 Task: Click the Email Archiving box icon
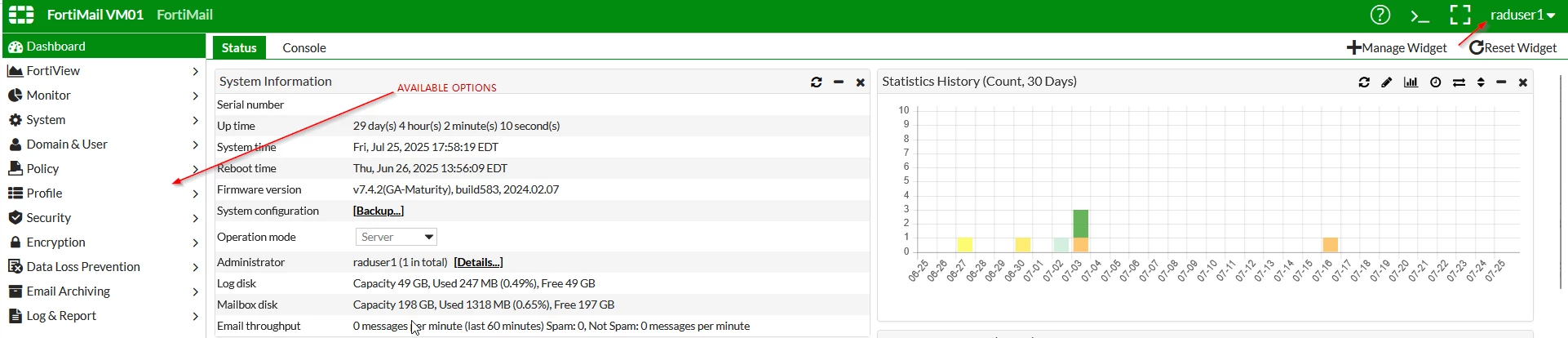15,291
